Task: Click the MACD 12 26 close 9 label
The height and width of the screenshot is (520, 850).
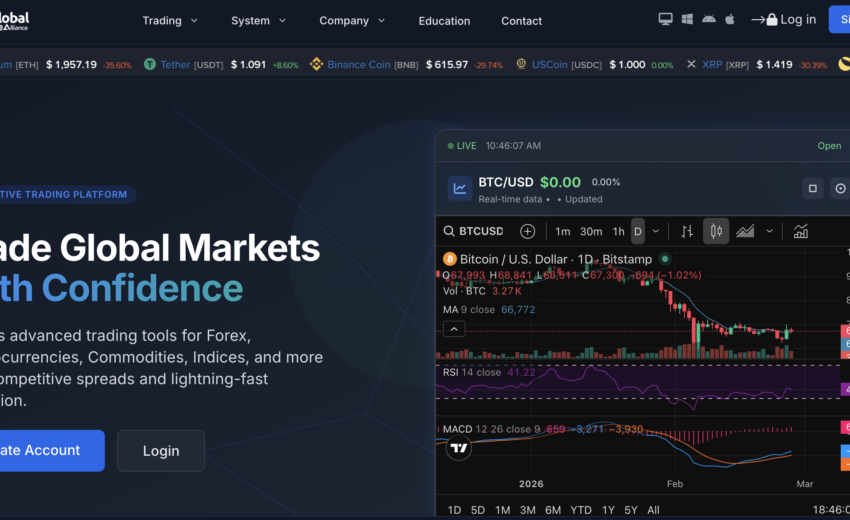Action: click(x=492, y=429)
